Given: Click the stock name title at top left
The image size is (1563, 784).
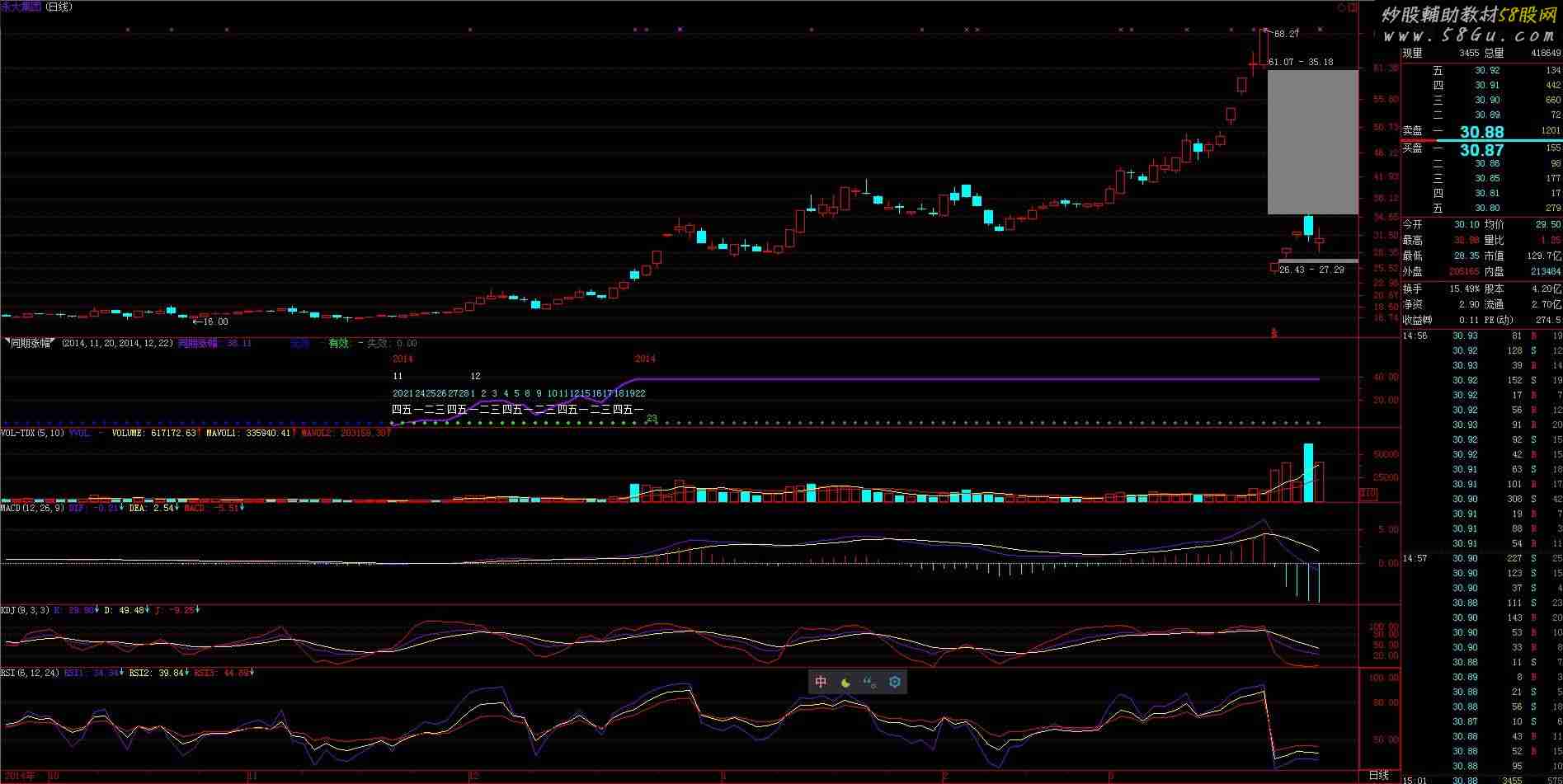Looking at the screenshot, I should tap(21, 7).
